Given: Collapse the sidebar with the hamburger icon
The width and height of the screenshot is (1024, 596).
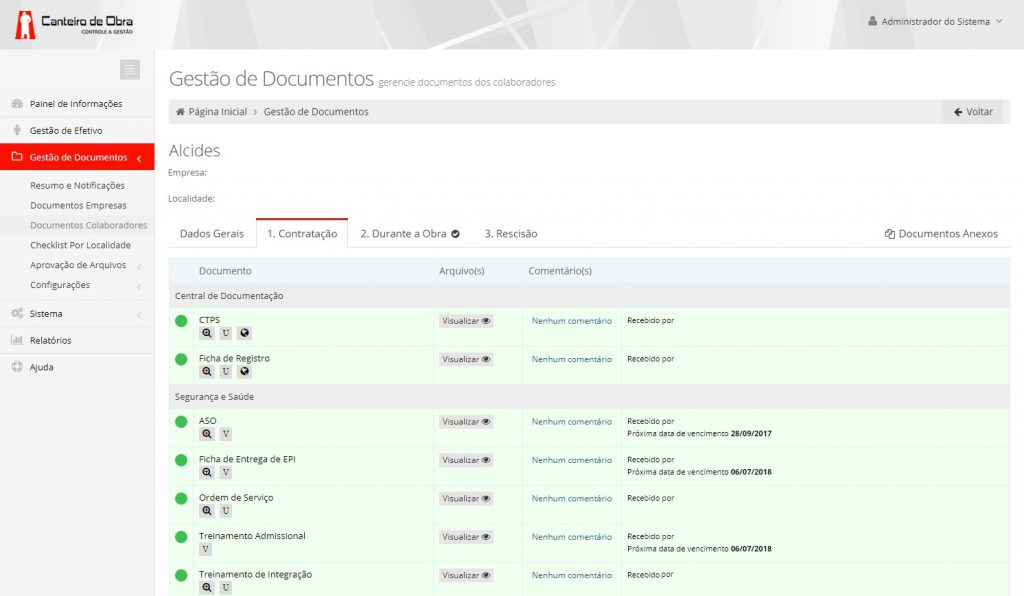Looking at the screenshot, I should [x=130, y=70].
